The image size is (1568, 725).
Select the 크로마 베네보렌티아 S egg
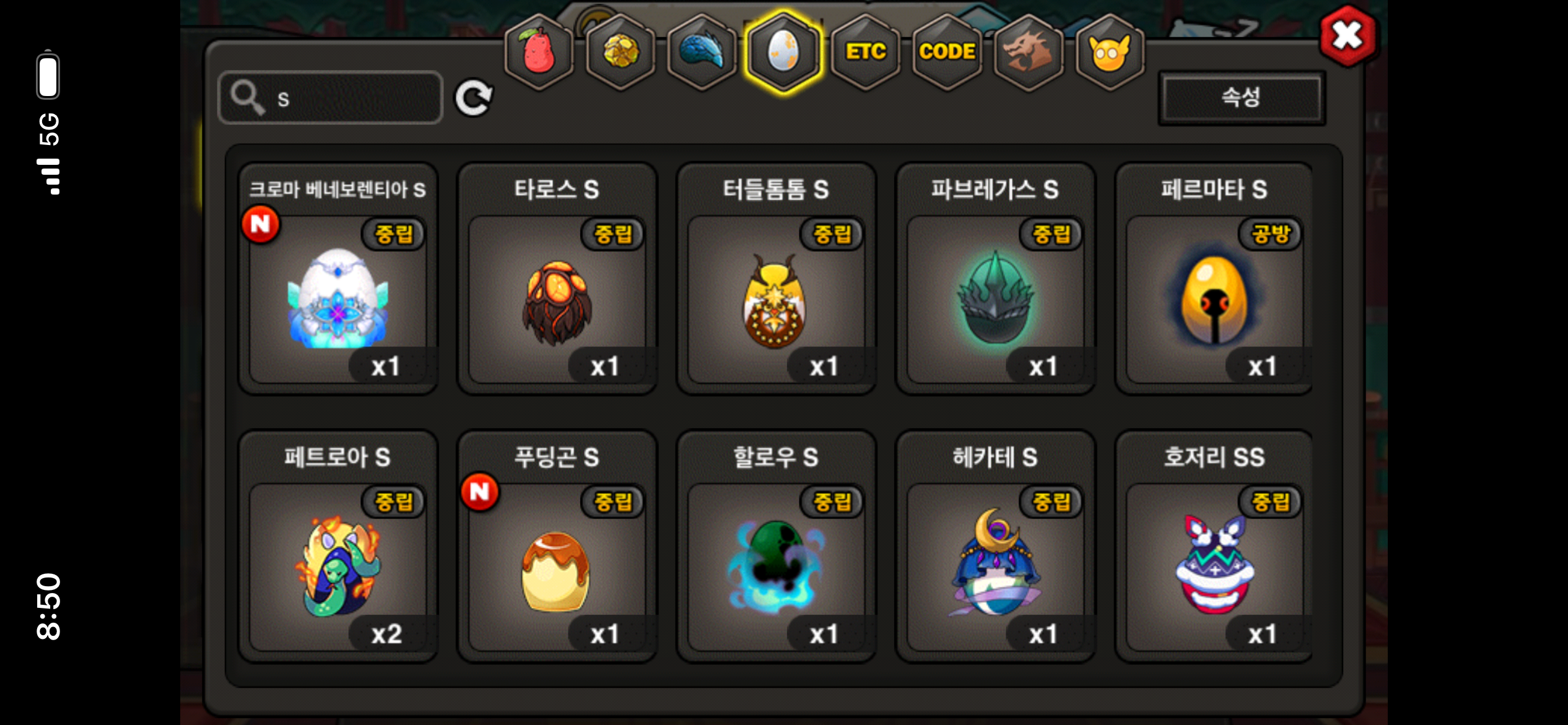click(338, 279)
